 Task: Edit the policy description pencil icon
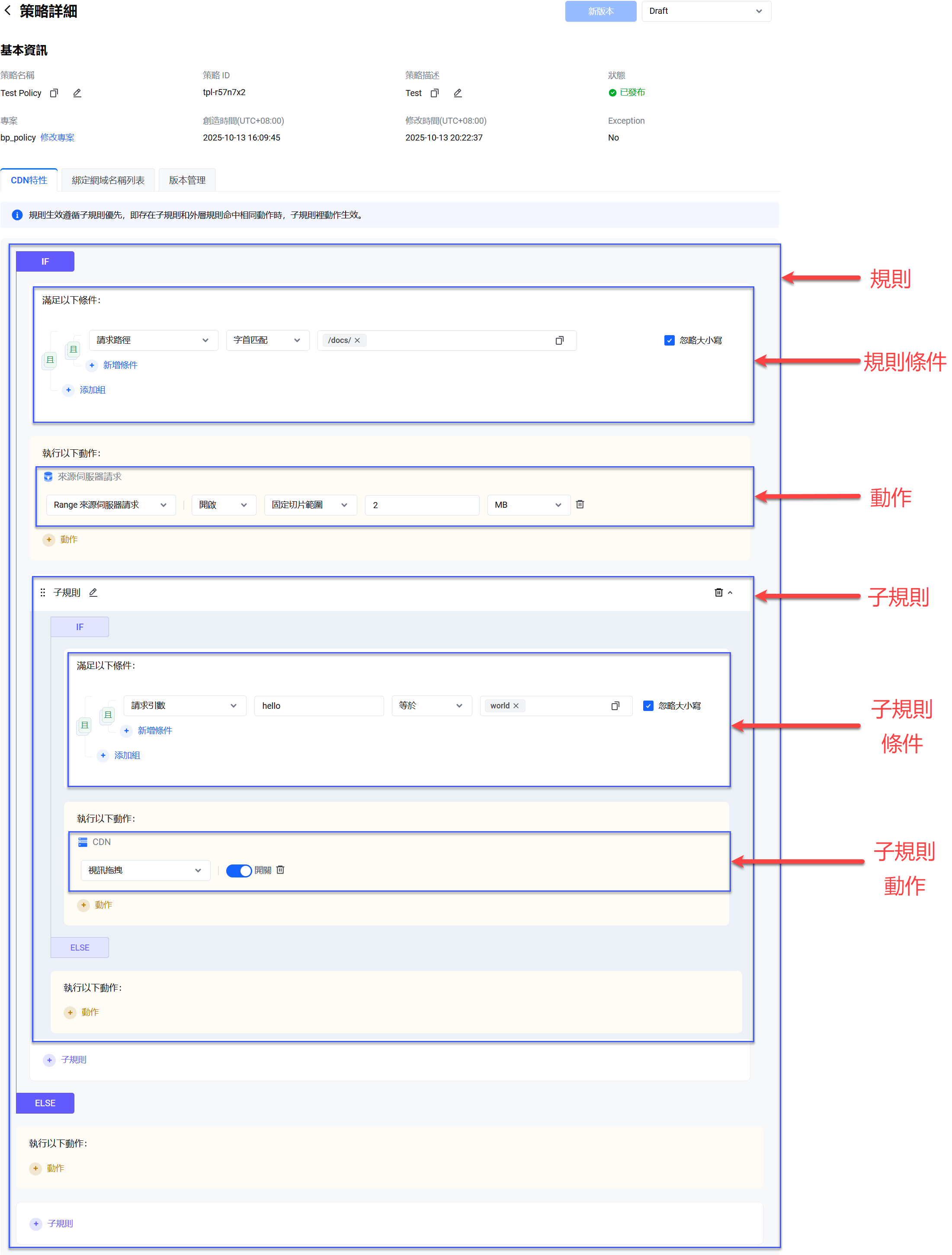pyautogui.click(x=458, y=93)
